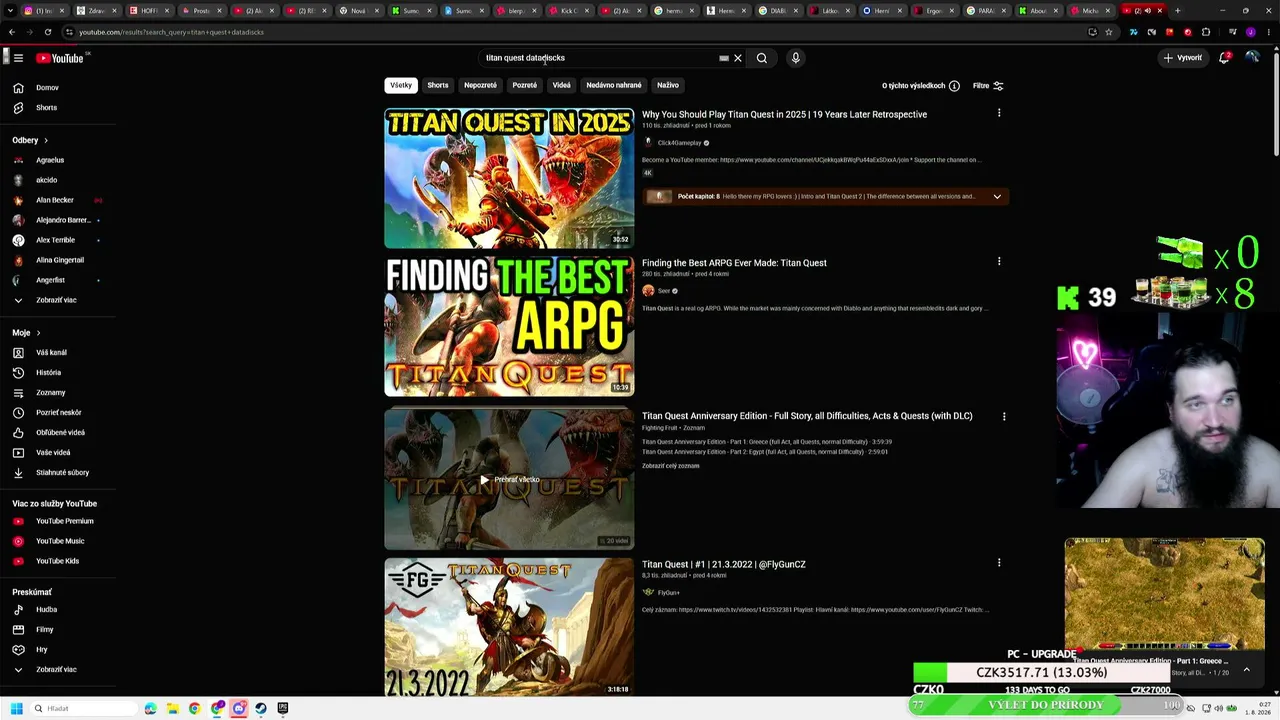Open the Finding the Best ARPG thumbnail
This screenshot has width=1280, height=720.
[509, 327]
